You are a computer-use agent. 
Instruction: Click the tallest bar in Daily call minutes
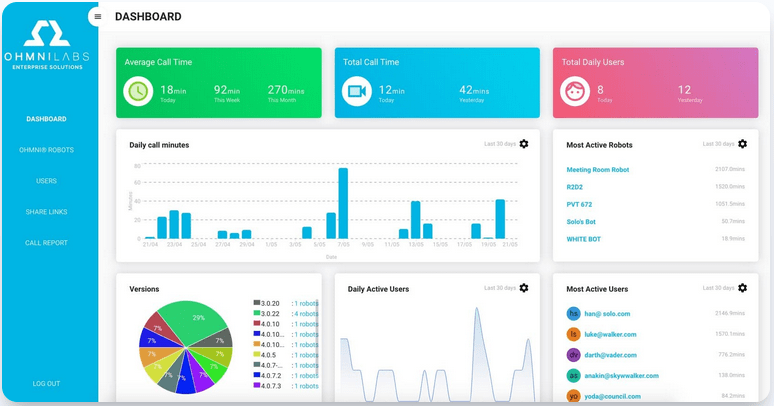[343, 203]
